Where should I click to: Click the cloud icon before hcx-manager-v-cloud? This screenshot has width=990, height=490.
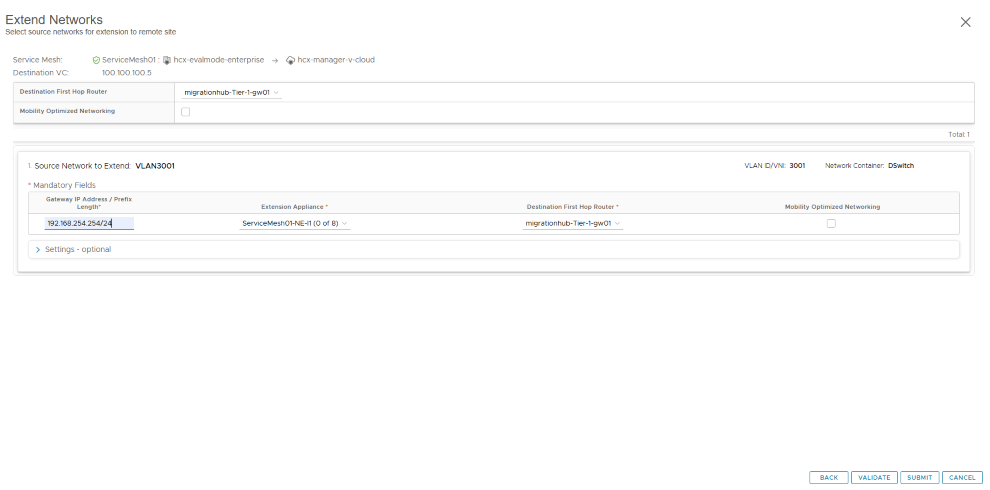pos(290,60)
